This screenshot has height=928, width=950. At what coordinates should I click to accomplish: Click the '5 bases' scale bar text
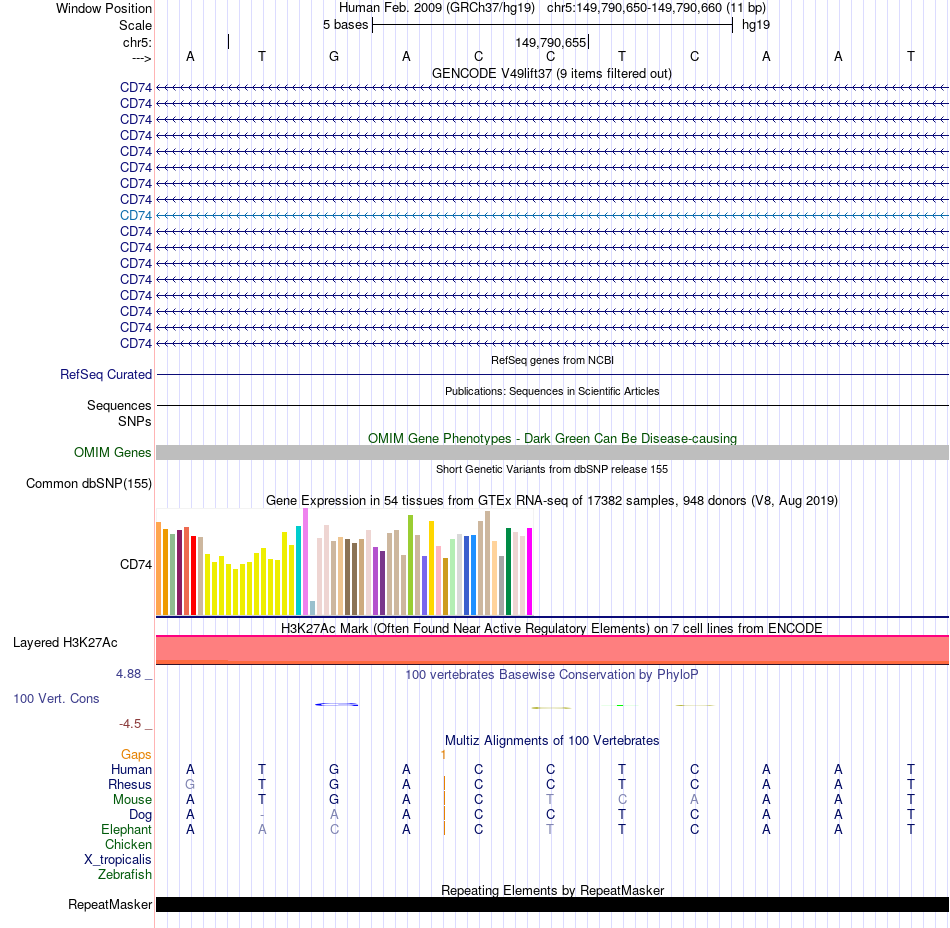pyautogui.click(x=345, y=25)
